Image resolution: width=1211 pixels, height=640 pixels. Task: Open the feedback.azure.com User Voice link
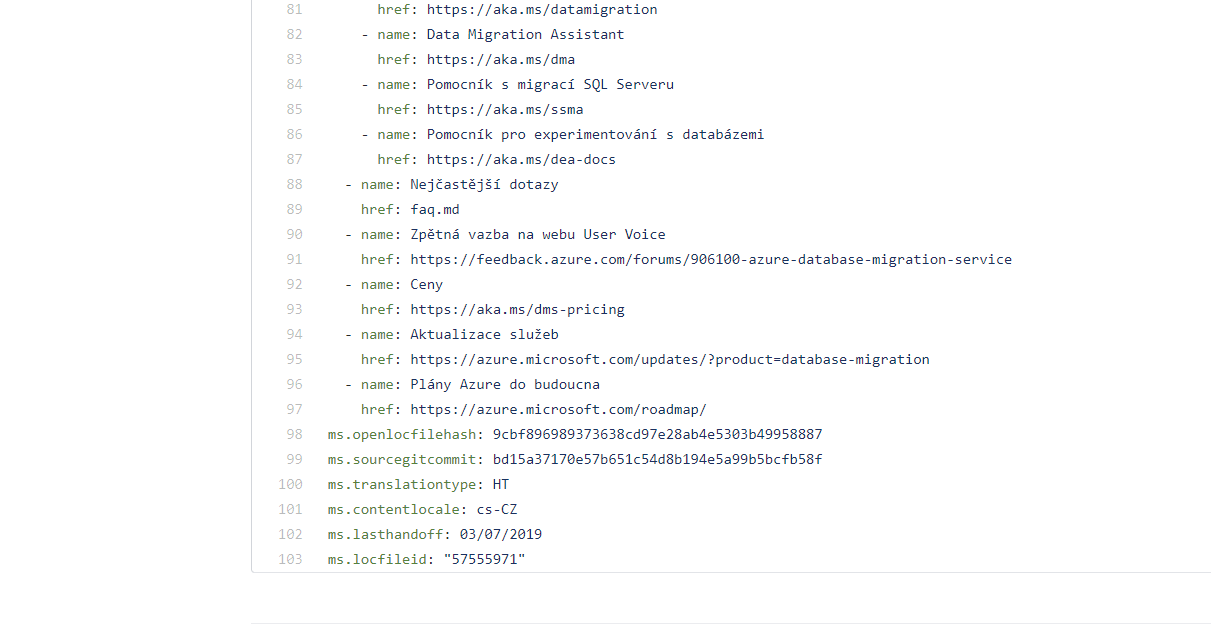pos(710,259)
